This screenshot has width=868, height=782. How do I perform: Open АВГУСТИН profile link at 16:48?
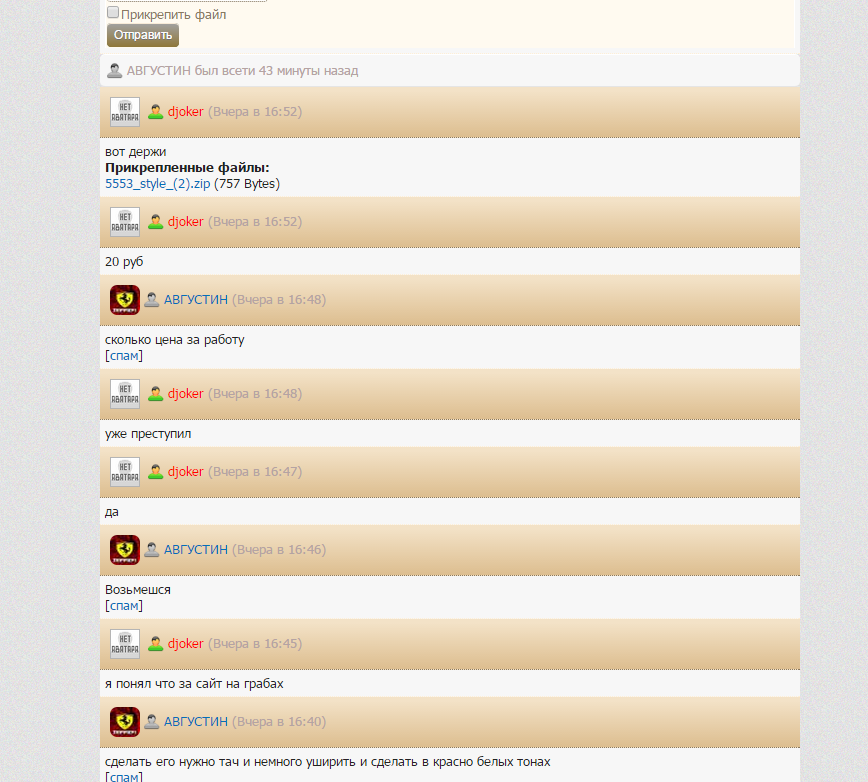tap(196, 300)
